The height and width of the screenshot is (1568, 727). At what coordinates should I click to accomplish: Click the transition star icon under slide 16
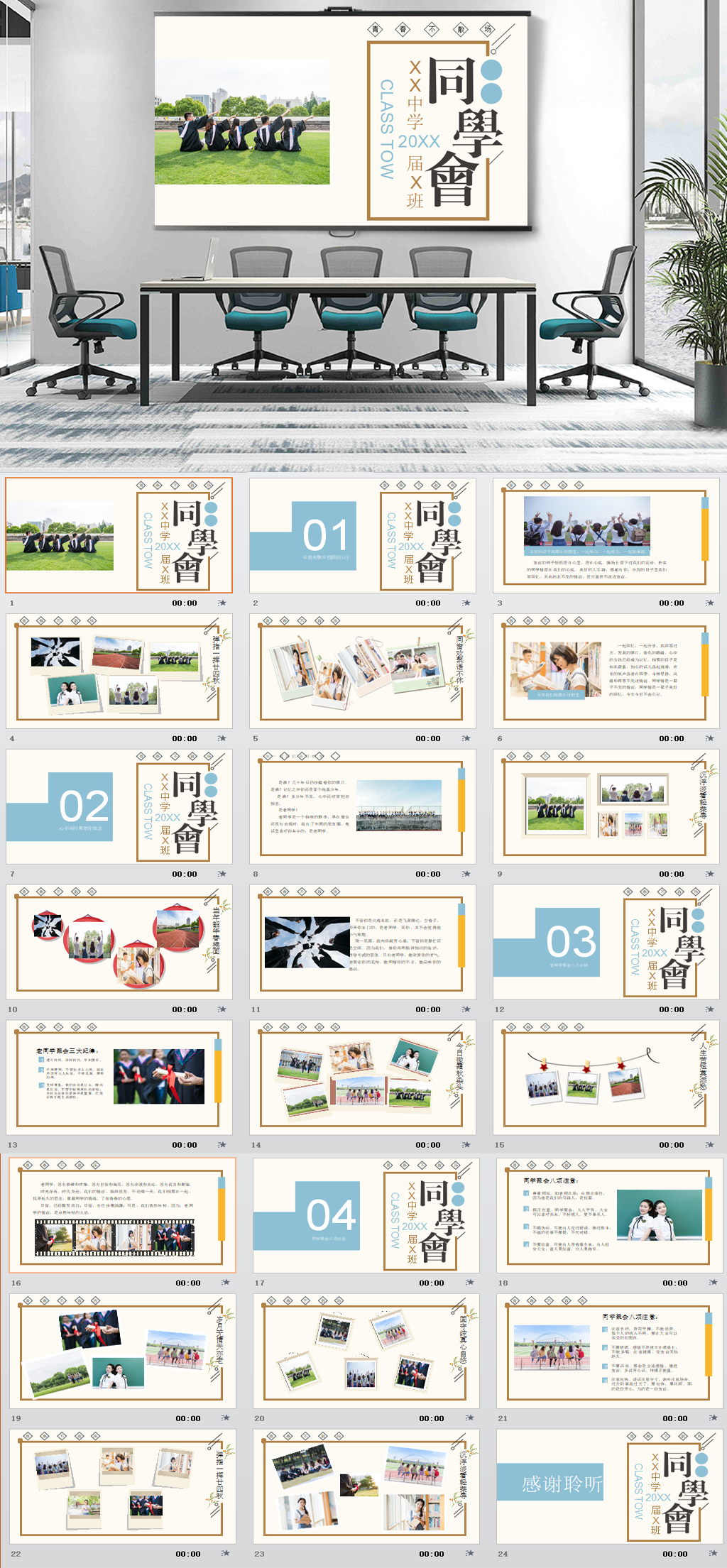tap(226, 1283)
